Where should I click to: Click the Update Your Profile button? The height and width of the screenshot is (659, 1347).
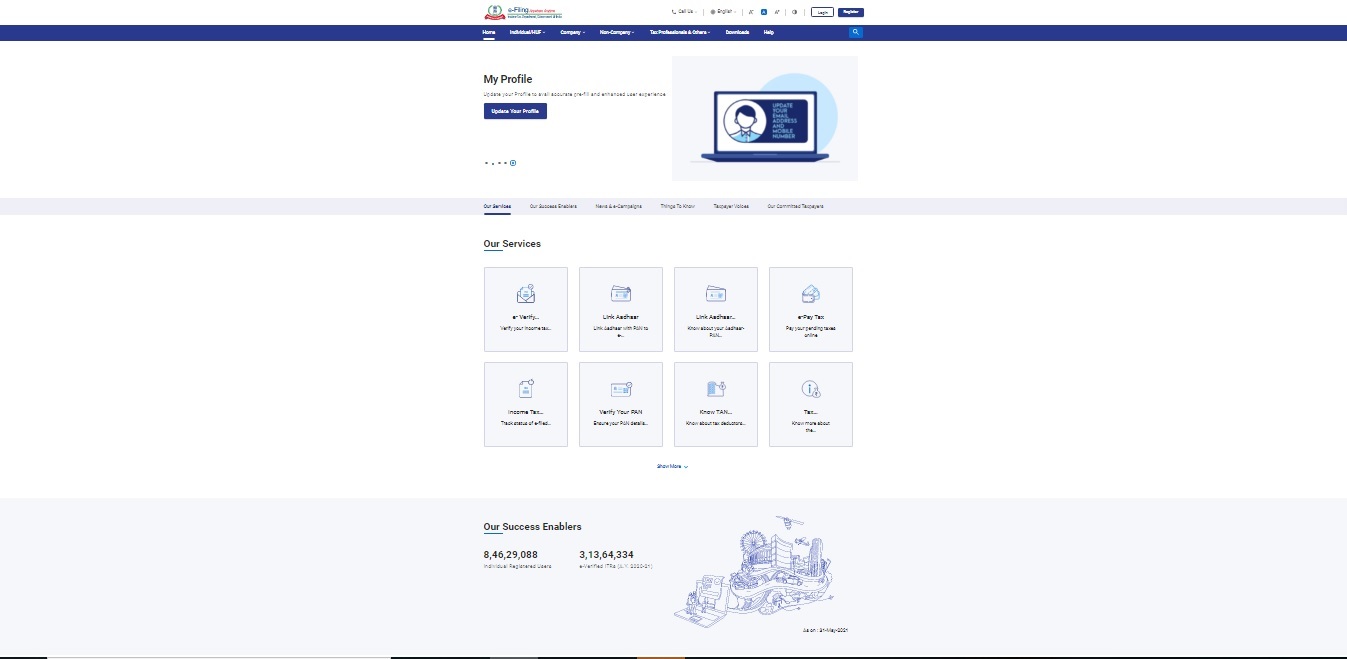[515, 111]
